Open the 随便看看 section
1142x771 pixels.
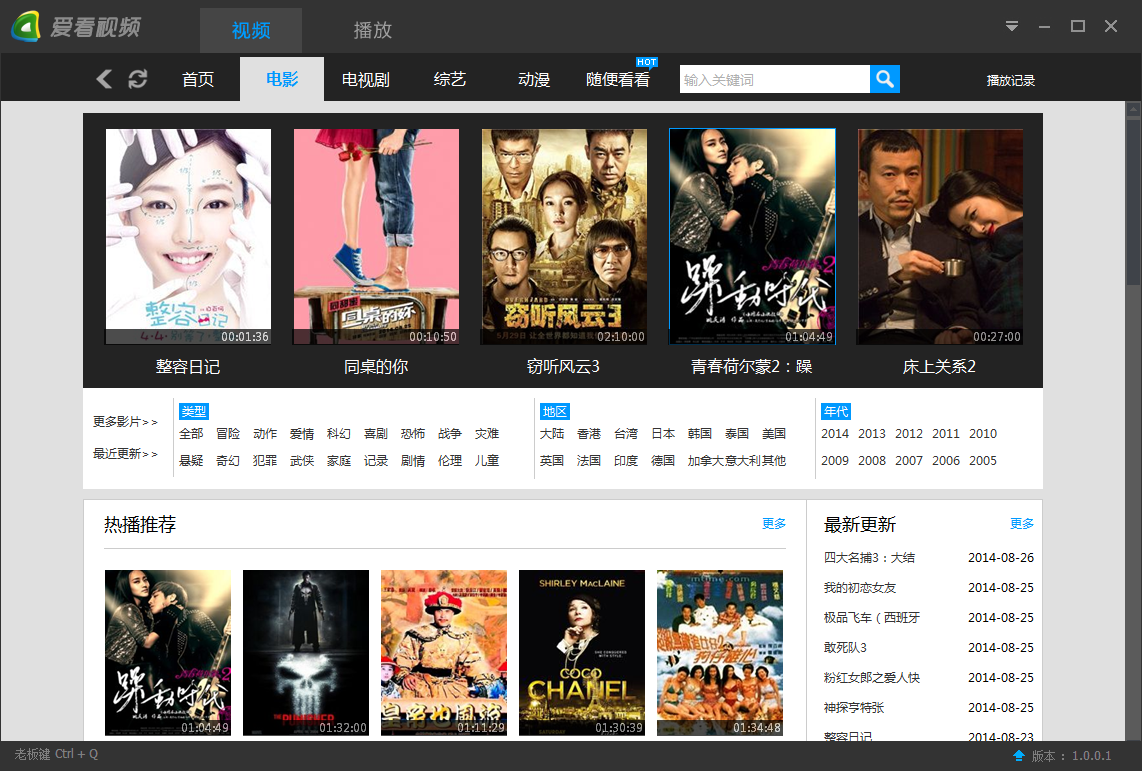point(618,79)
